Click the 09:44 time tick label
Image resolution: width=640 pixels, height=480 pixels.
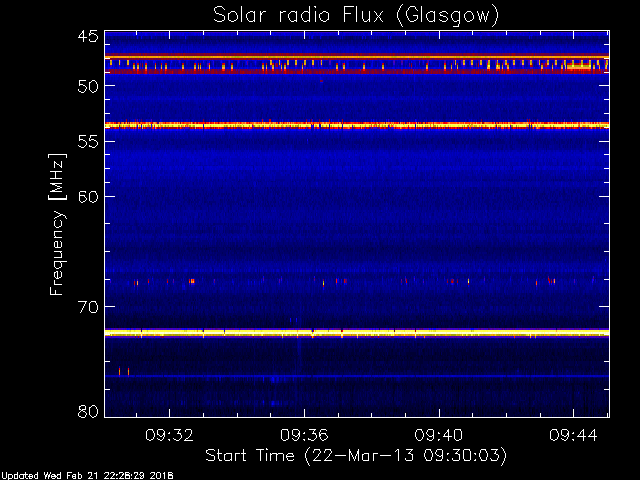573,435
